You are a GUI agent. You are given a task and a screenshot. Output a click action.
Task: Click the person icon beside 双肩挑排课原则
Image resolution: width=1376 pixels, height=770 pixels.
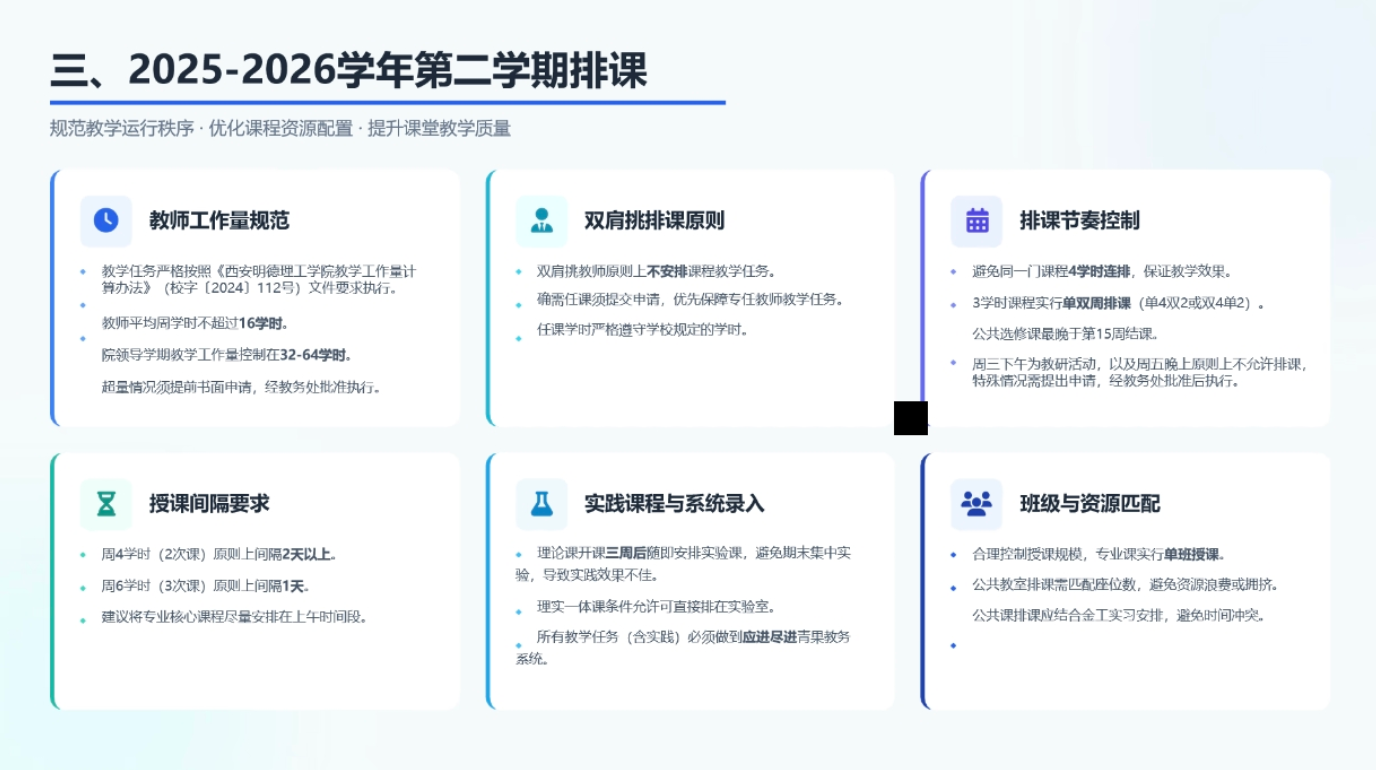pos(541,221)
